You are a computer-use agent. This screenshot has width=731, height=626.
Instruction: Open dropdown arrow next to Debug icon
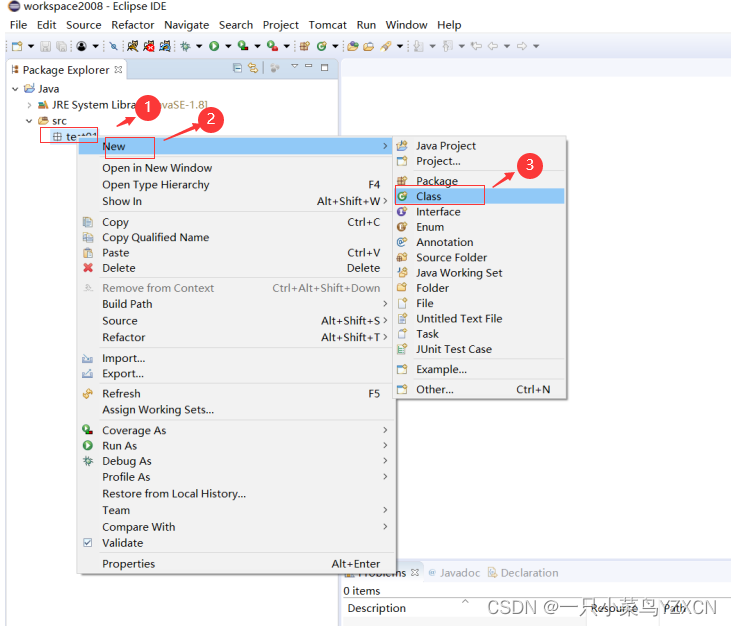click(199, 46)
